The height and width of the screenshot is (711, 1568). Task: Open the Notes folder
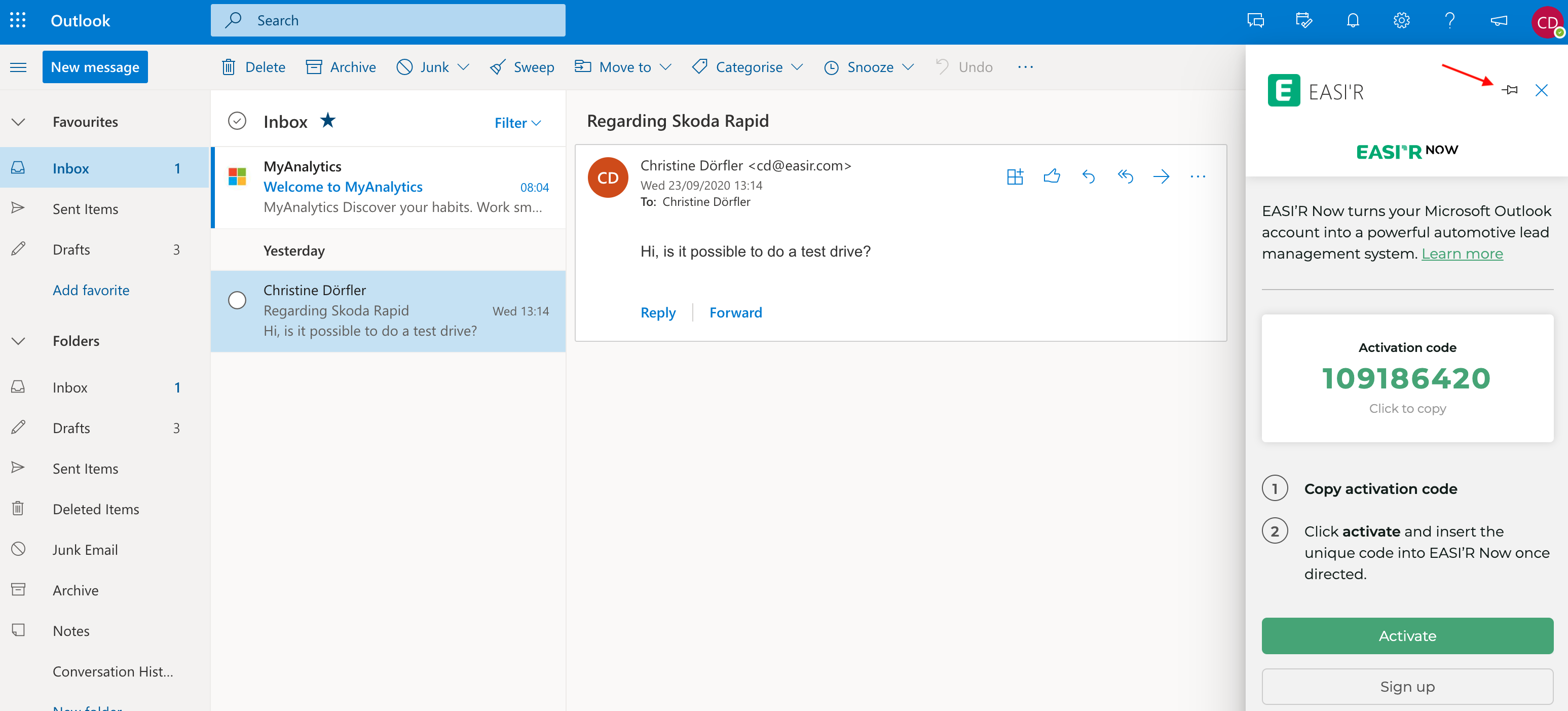click(x=105, y=630)
